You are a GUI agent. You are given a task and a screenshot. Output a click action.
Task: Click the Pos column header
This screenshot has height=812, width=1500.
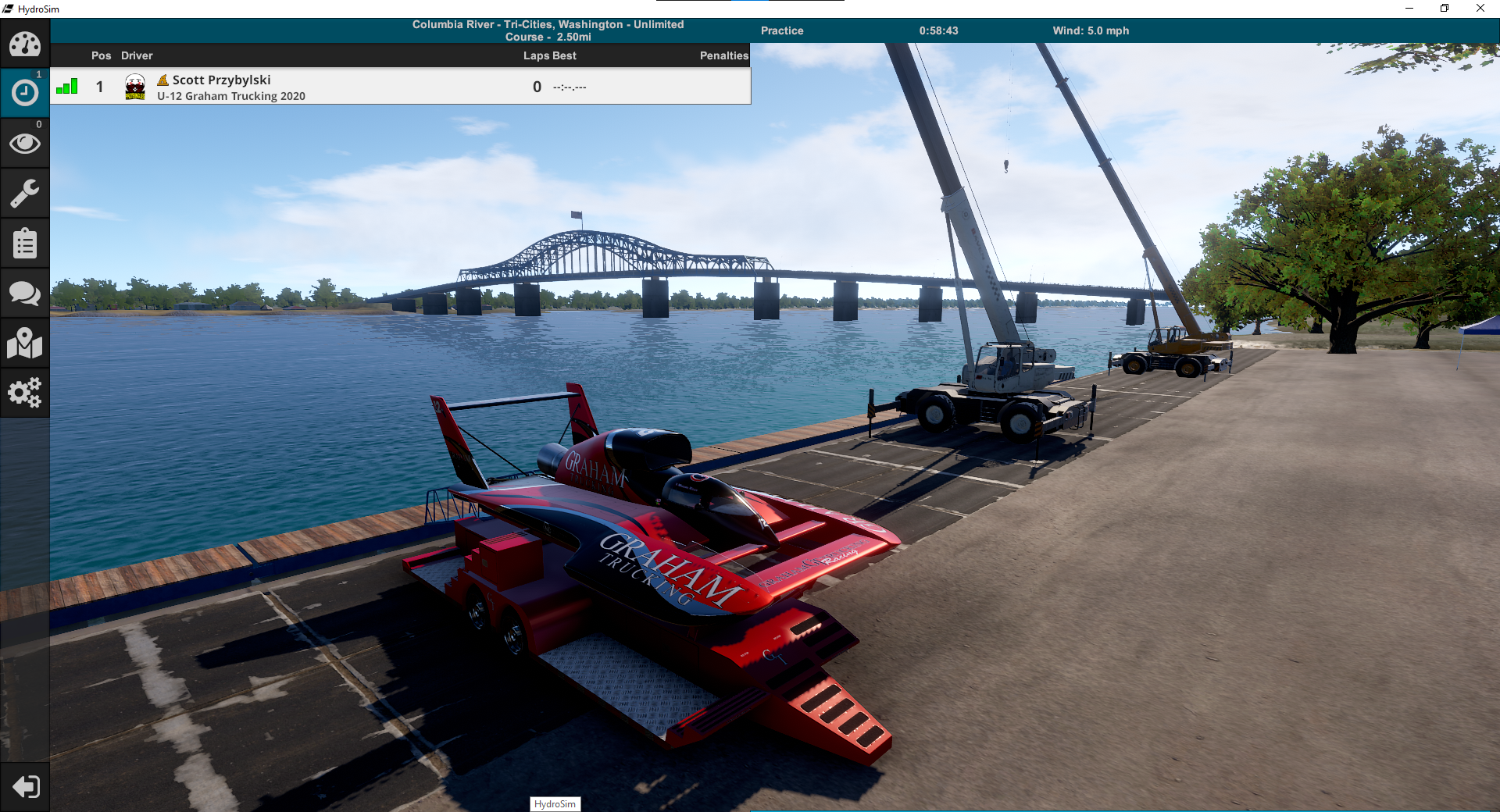tap(101, 55)
